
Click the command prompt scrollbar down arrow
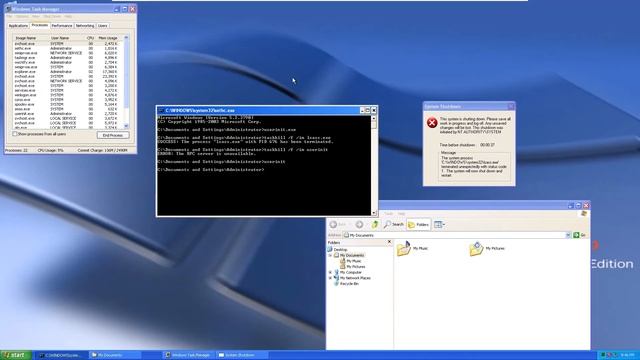(374, 213)
